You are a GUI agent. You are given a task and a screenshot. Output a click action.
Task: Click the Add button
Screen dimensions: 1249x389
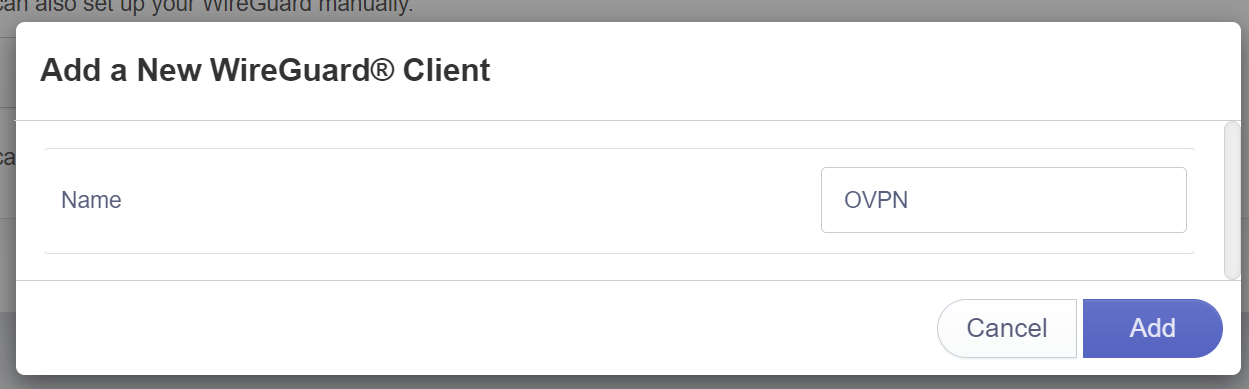(x=1152, y=328)
